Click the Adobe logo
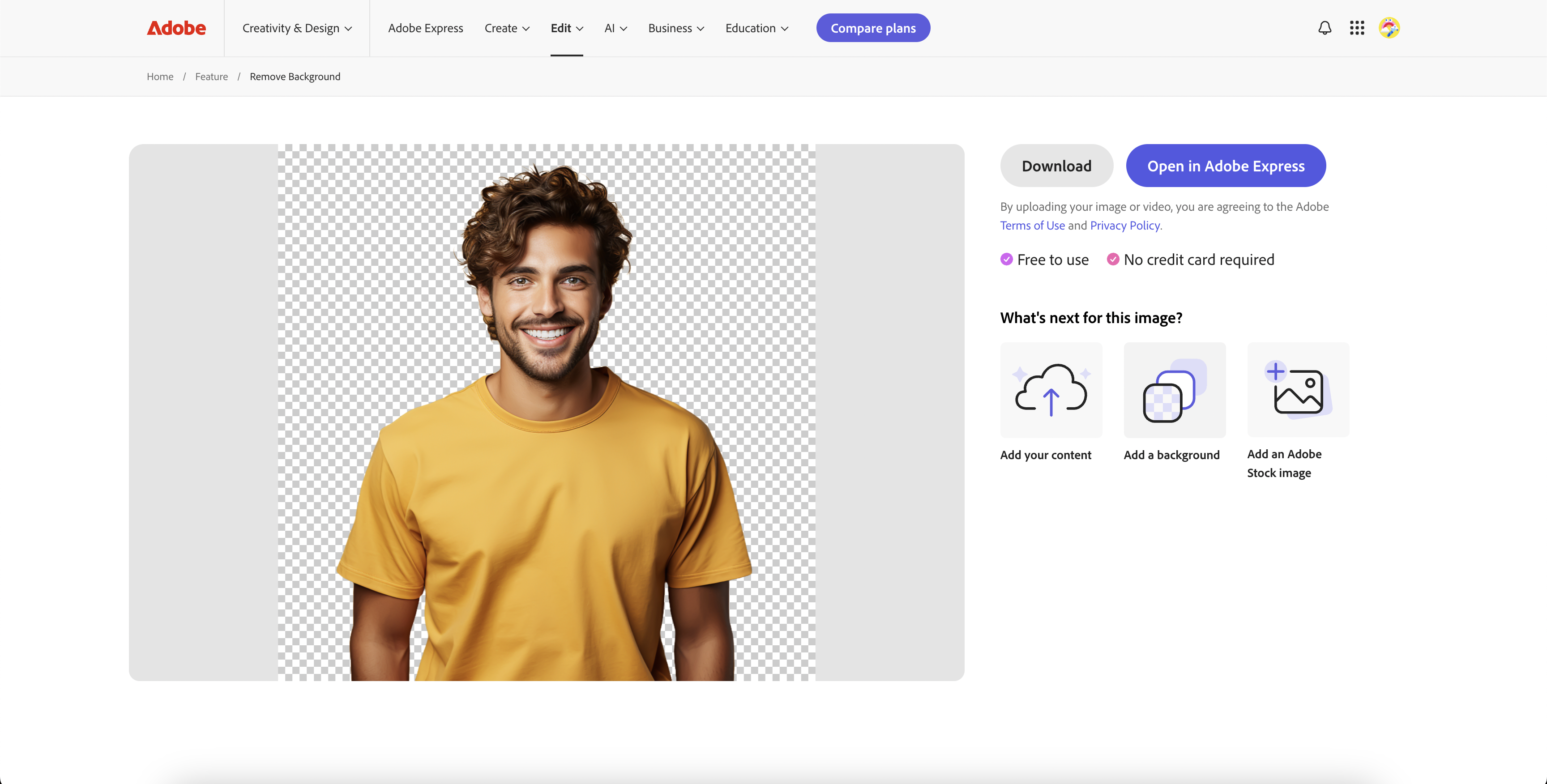Viewport: 1547px width, 784px height. pyautogui.click(x=176, y=28)
